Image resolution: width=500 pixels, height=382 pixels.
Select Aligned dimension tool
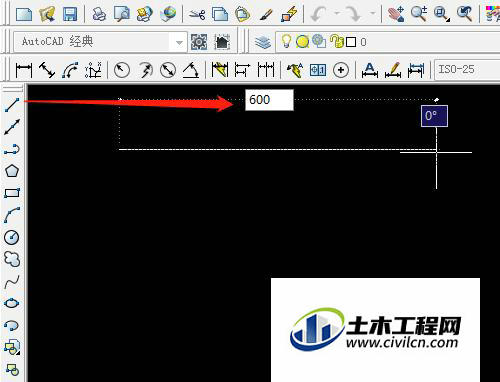[x=47, y=70]
